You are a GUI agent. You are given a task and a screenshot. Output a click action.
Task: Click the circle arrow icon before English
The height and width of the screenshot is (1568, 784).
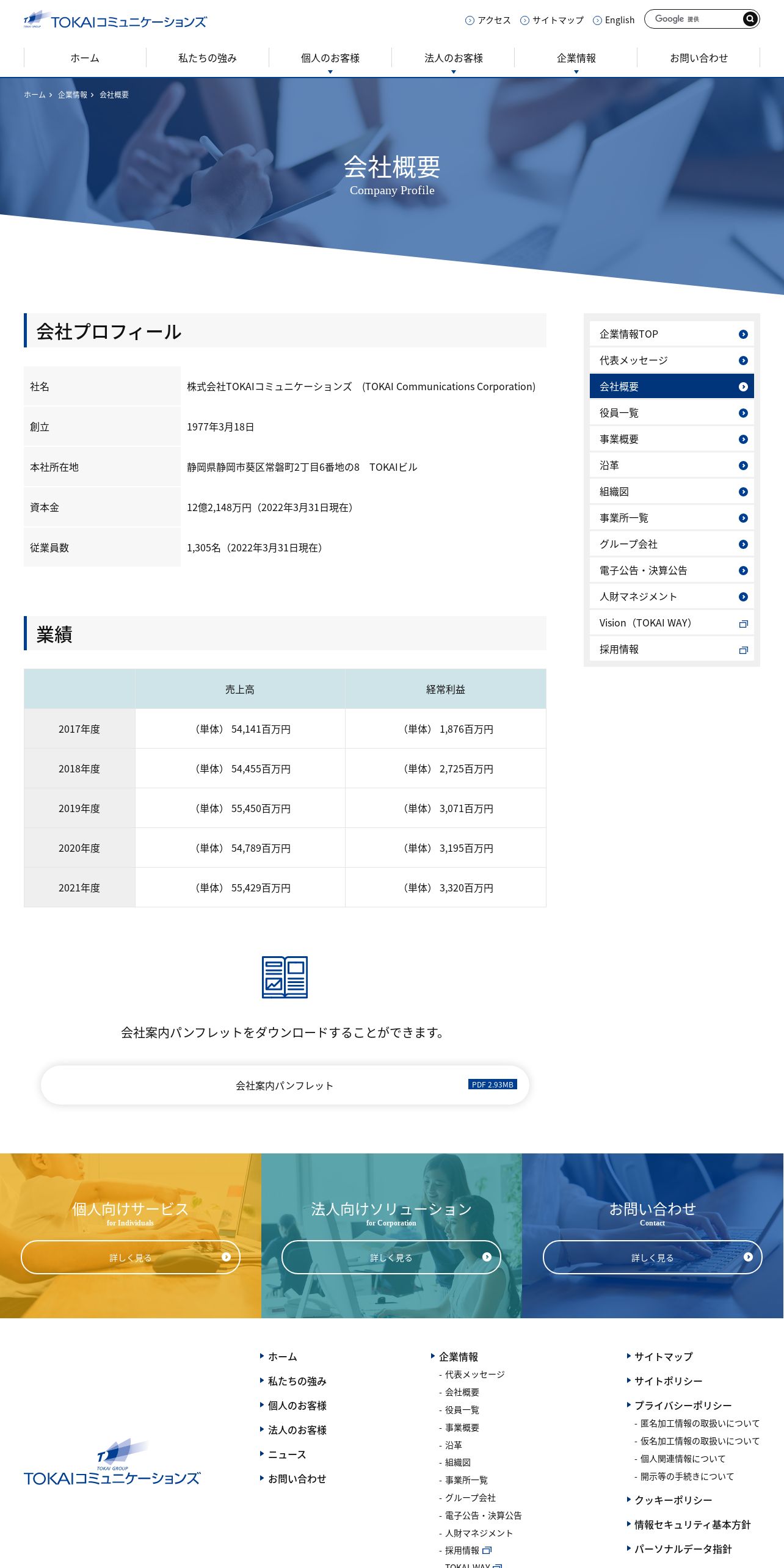(x=597, y=20)
